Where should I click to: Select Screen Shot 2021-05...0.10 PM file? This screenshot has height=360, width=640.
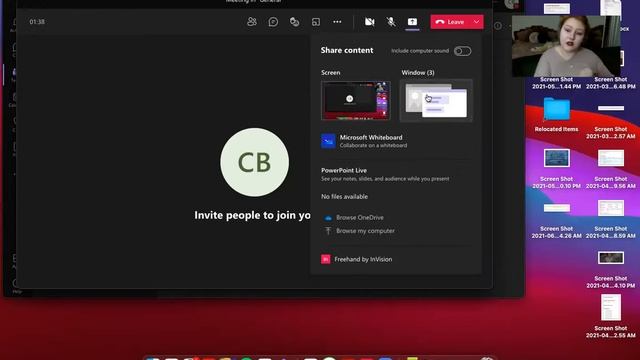(x=556, y=169)
